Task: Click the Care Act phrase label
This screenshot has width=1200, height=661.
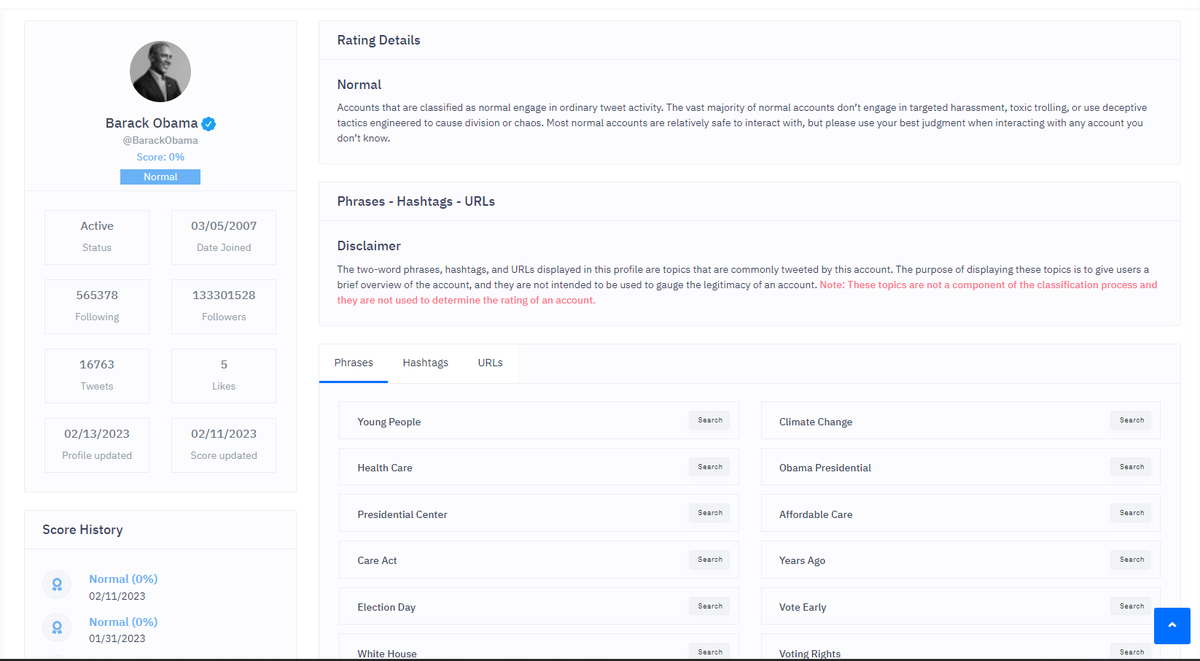Action: (x=377, y=561)
